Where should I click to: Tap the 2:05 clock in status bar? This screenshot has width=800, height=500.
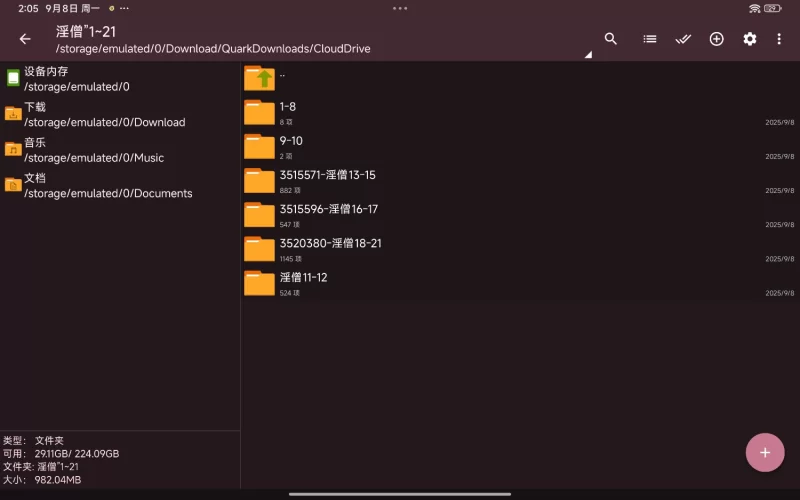[x=28, y=8]
